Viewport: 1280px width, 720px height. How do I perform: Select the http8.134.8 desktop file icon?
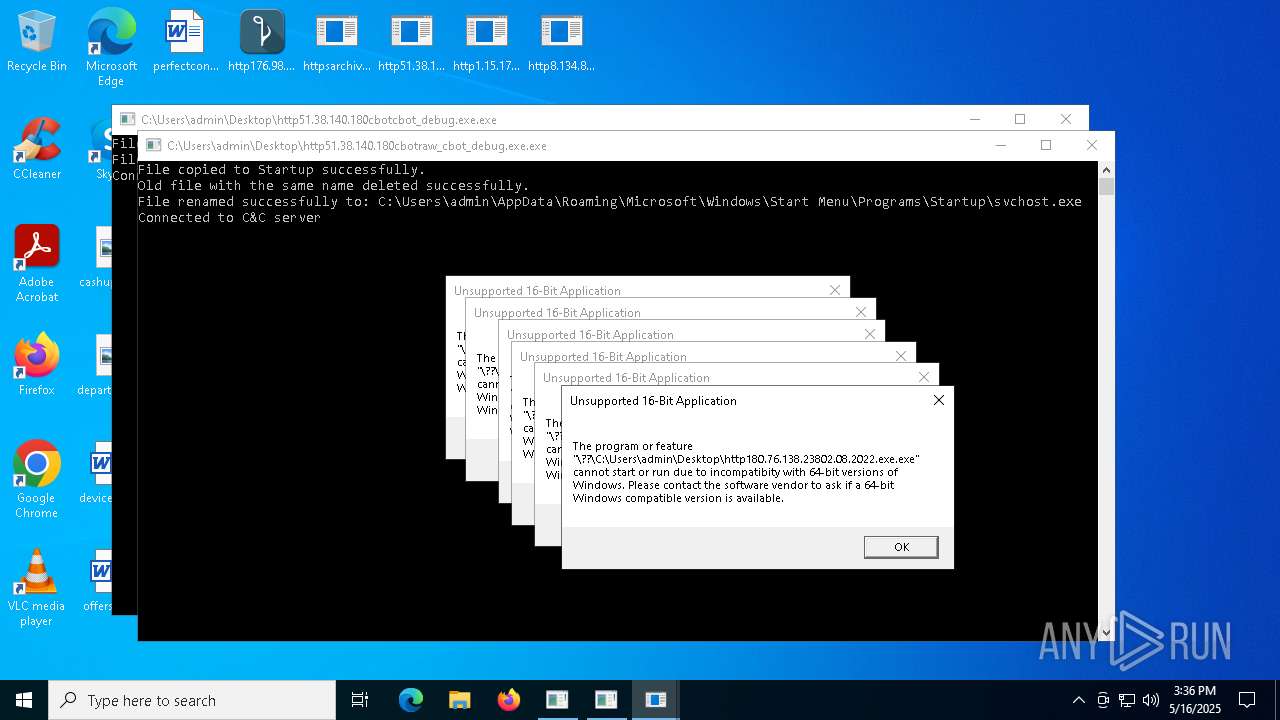pyautogui.click(x=561, y=42)
